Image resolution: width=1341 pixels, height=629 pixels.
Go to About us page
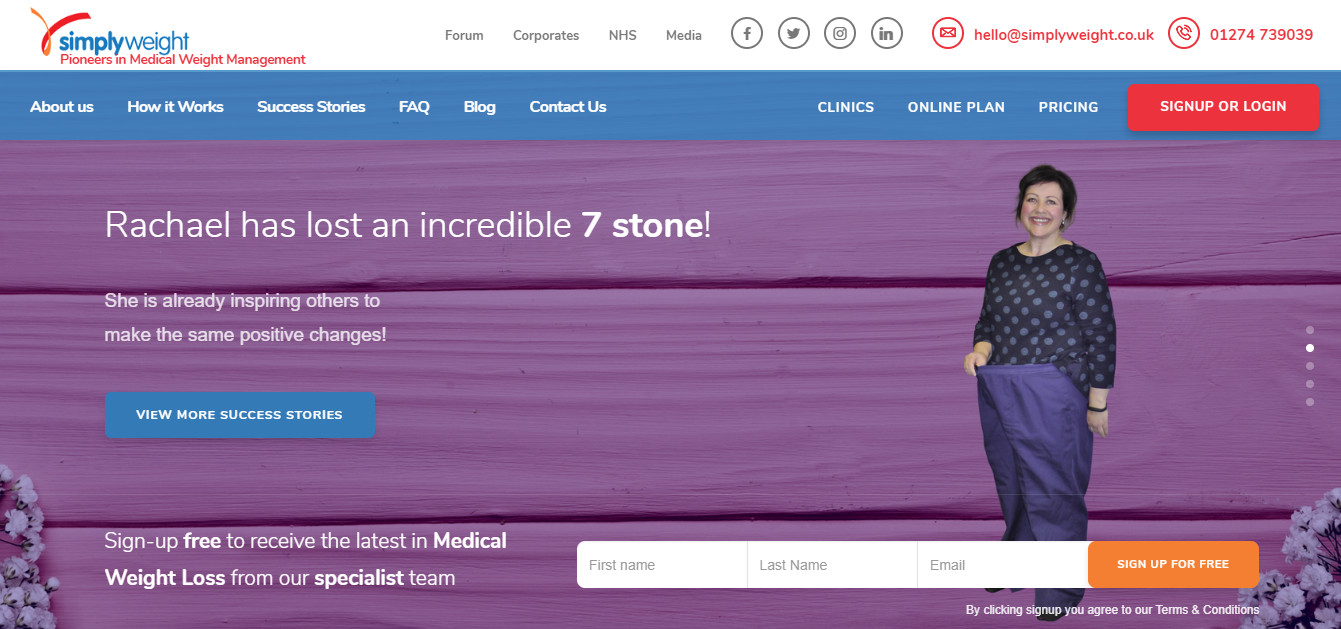62,107
